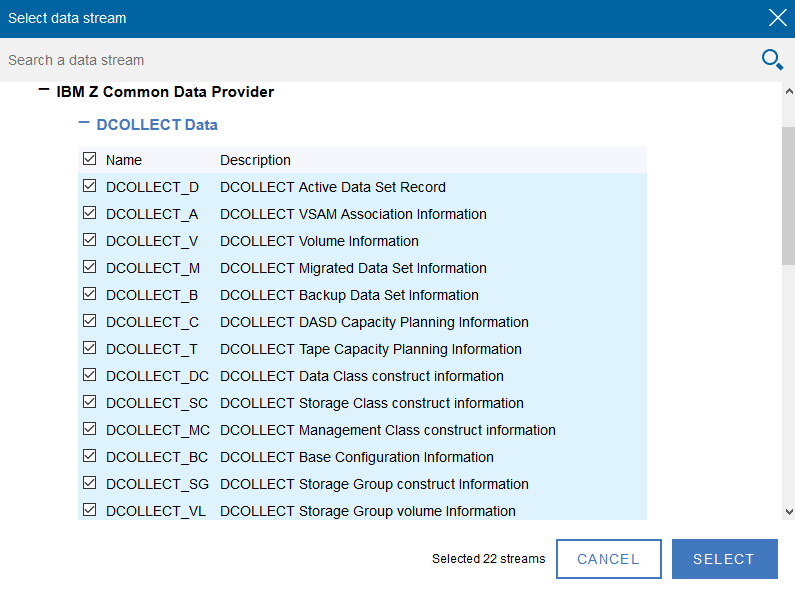The width and height of the screenshot is (795, 596).
Task: Click the DCOLLECT Active Data Set Record description
Action: (x=333, y=187)
